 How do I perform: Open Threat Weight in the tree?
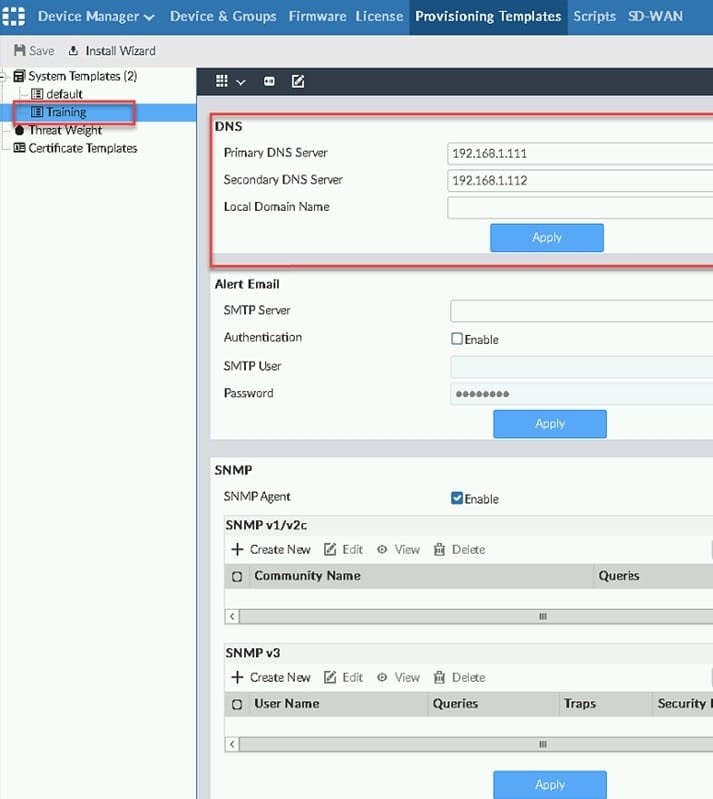point(65,130)
